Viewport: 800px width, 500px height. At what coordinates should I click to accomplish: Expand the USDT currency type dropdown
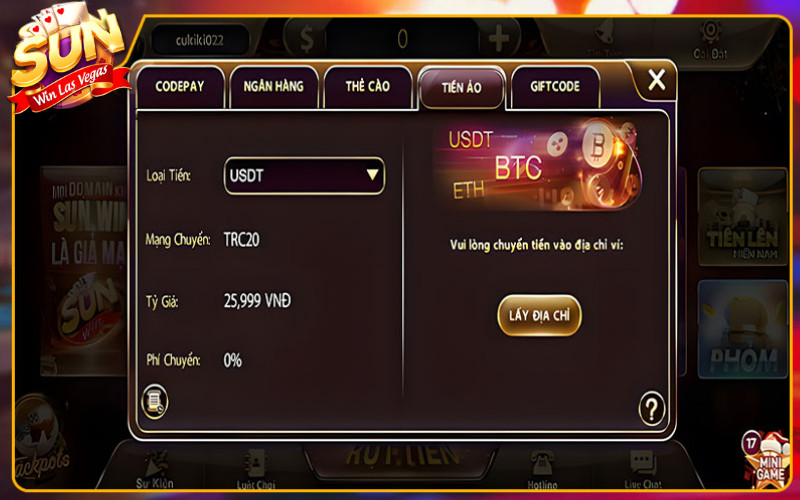tap(304, 176)
